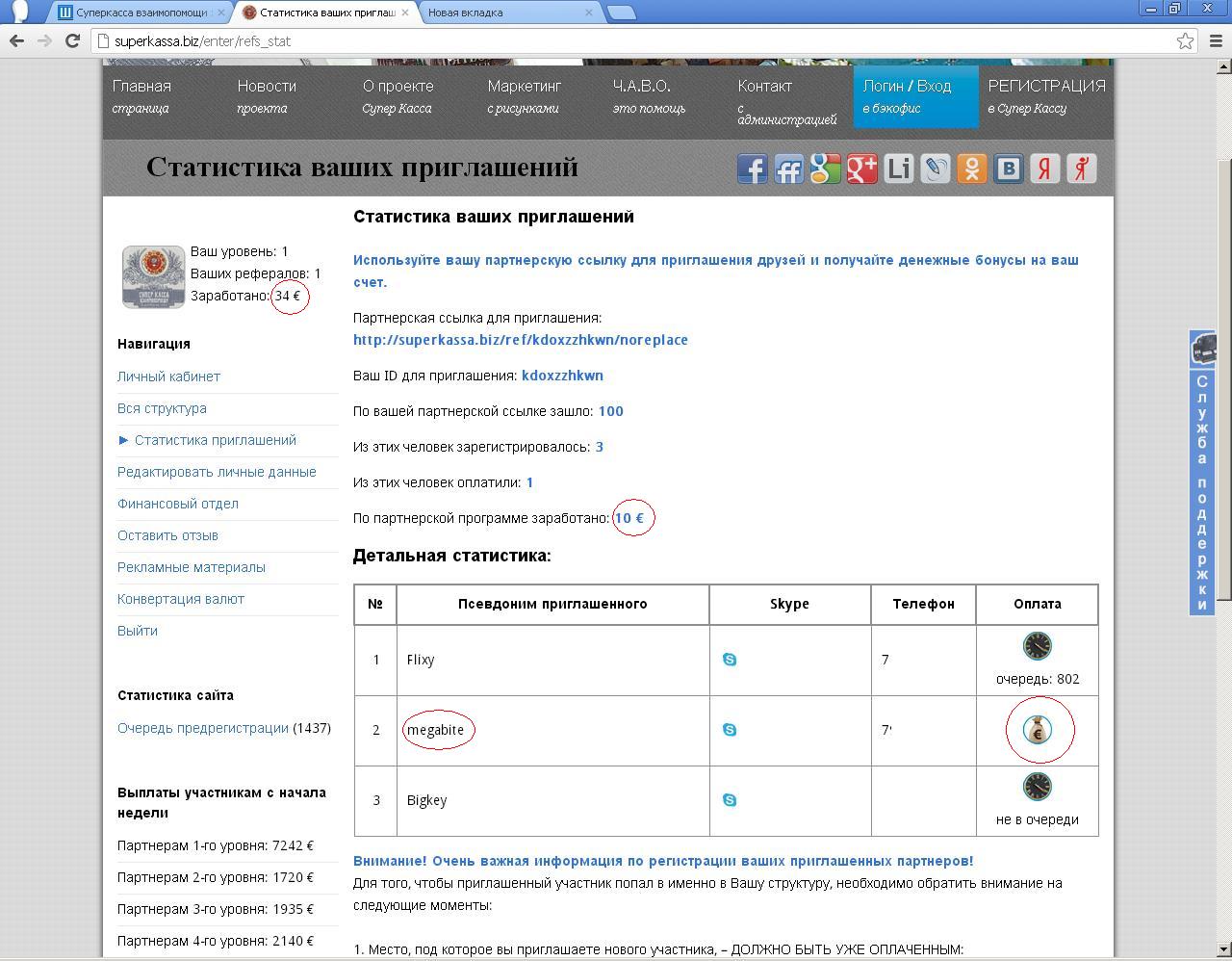Click scrollbar up arrow
The width and height of the screenshot is (1232, 961).
coord(1224,66)
